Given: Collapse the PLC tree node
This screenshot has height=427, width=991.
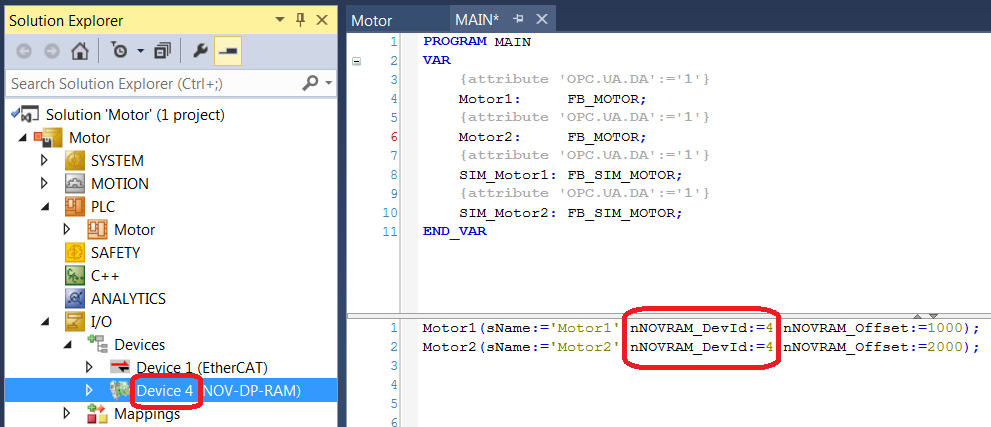Looking at the screenshot, I should (x=44, y=207).
